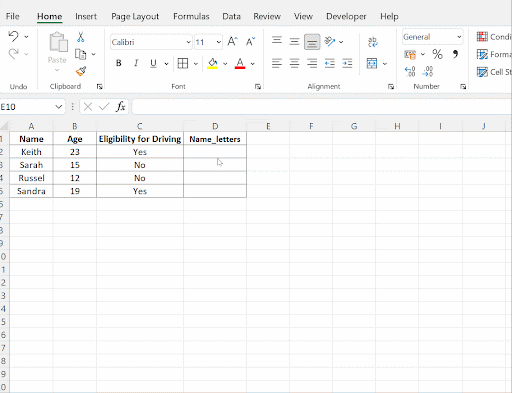This screenshot has height=393, width=512.
Task: Click the Select All corner triangle
Action: click(x=4, y=126)
